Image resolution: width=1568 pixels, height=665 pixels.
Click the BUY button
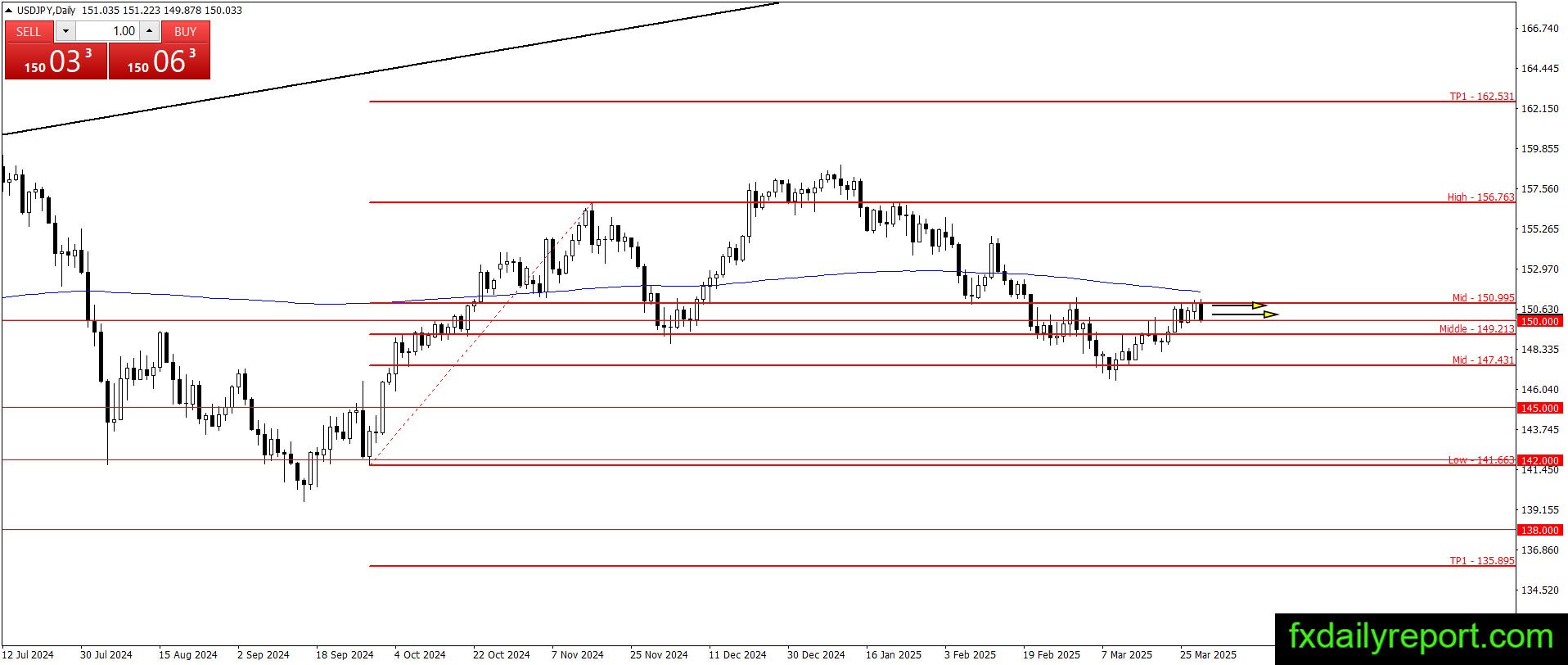(186, 31)
